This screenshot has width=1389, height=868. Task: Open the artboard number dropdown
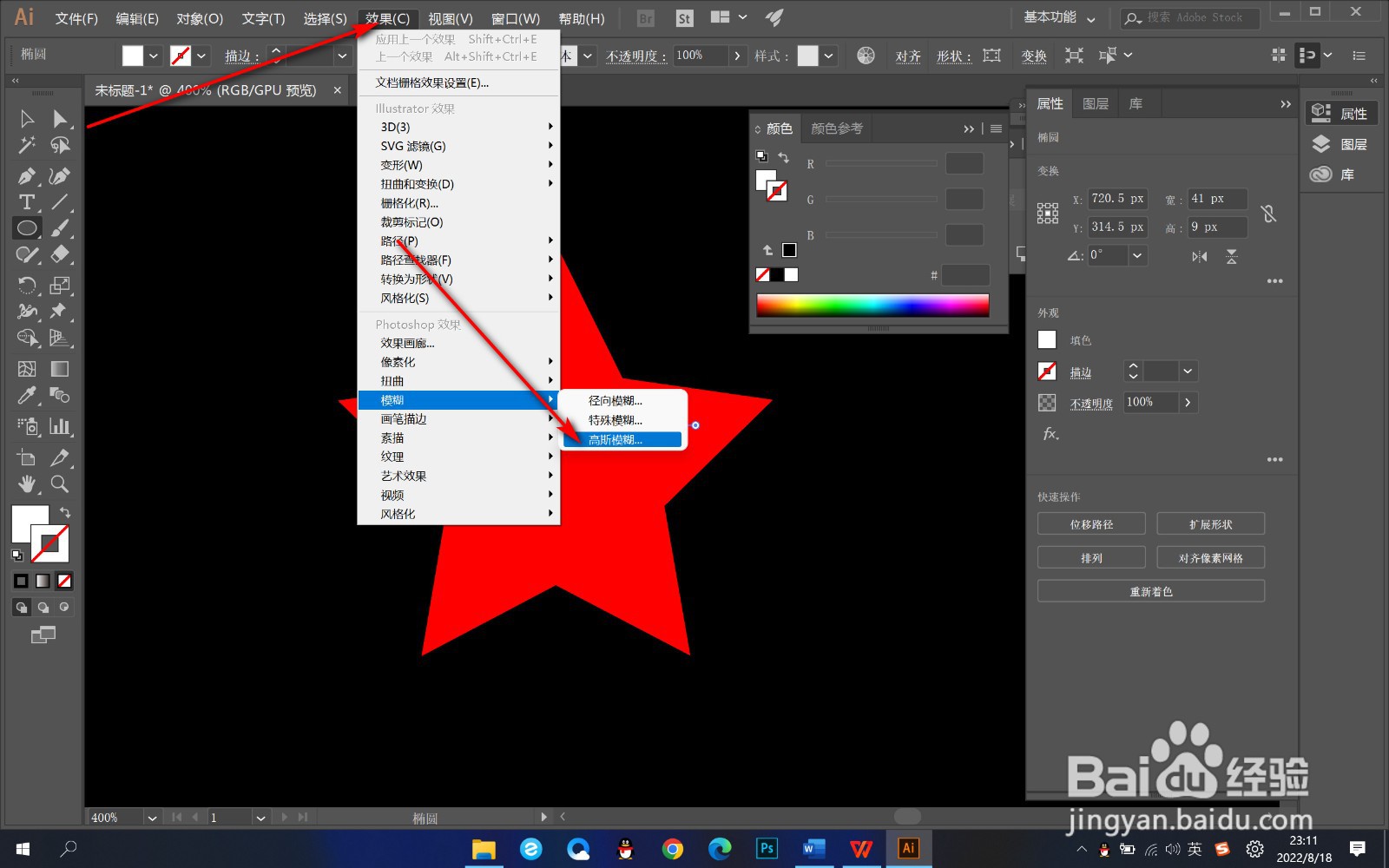(x=260, y=818)
